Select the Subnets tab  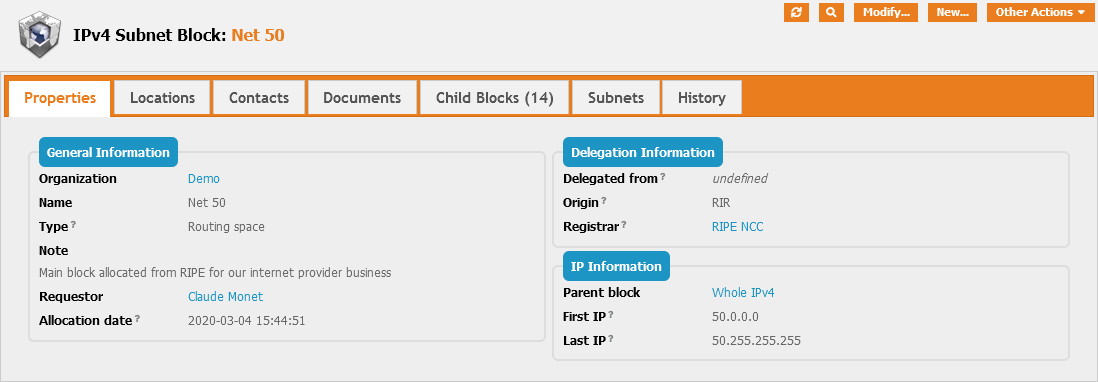[616, 98]
